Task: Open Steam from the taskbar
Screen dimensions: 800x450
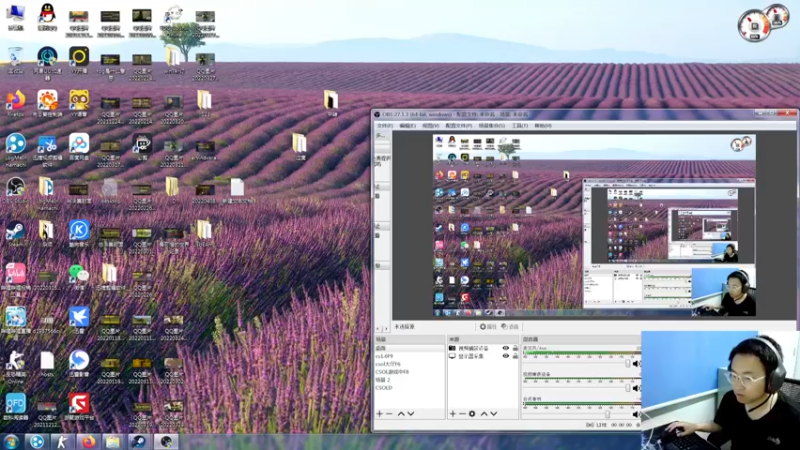Action: tap(138, 441)
